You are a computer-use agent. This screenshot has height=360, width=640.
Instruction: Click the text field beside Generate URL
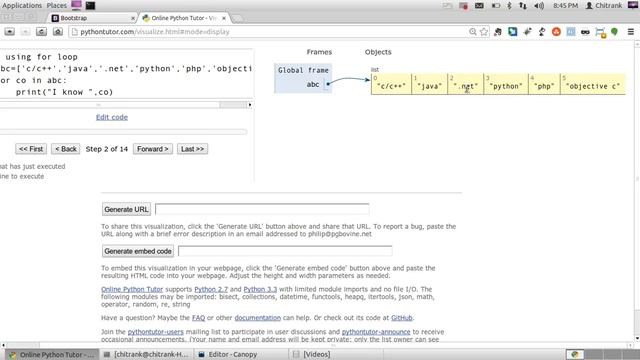pos(262,209)
